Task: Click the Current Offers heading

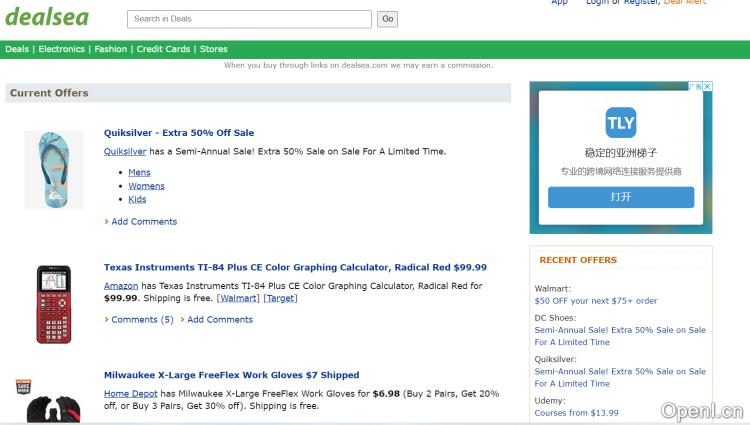Action: point(49,93)
